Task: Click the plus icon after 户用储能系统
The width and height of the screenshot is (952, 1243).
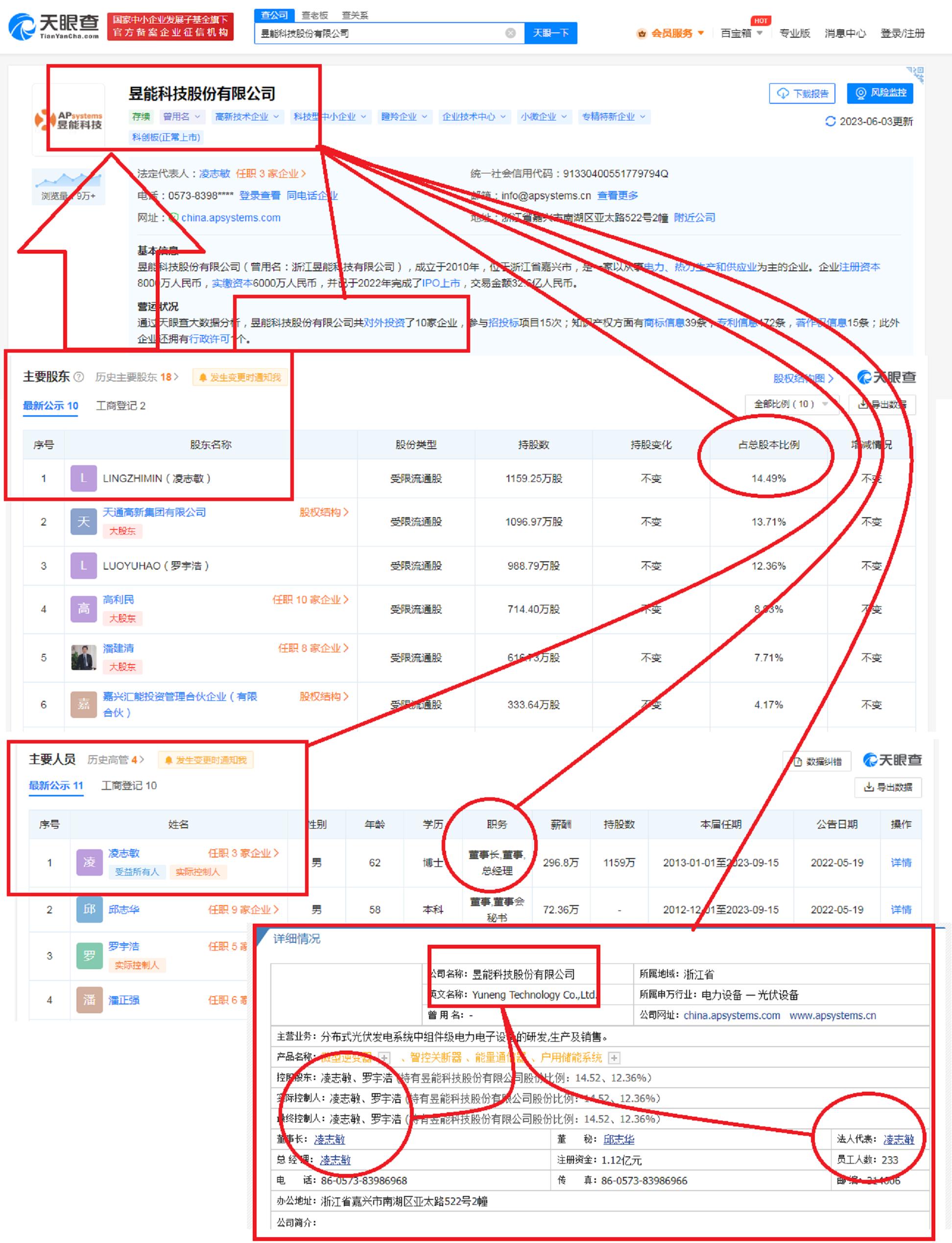Action: click(x=614, y=1058)
